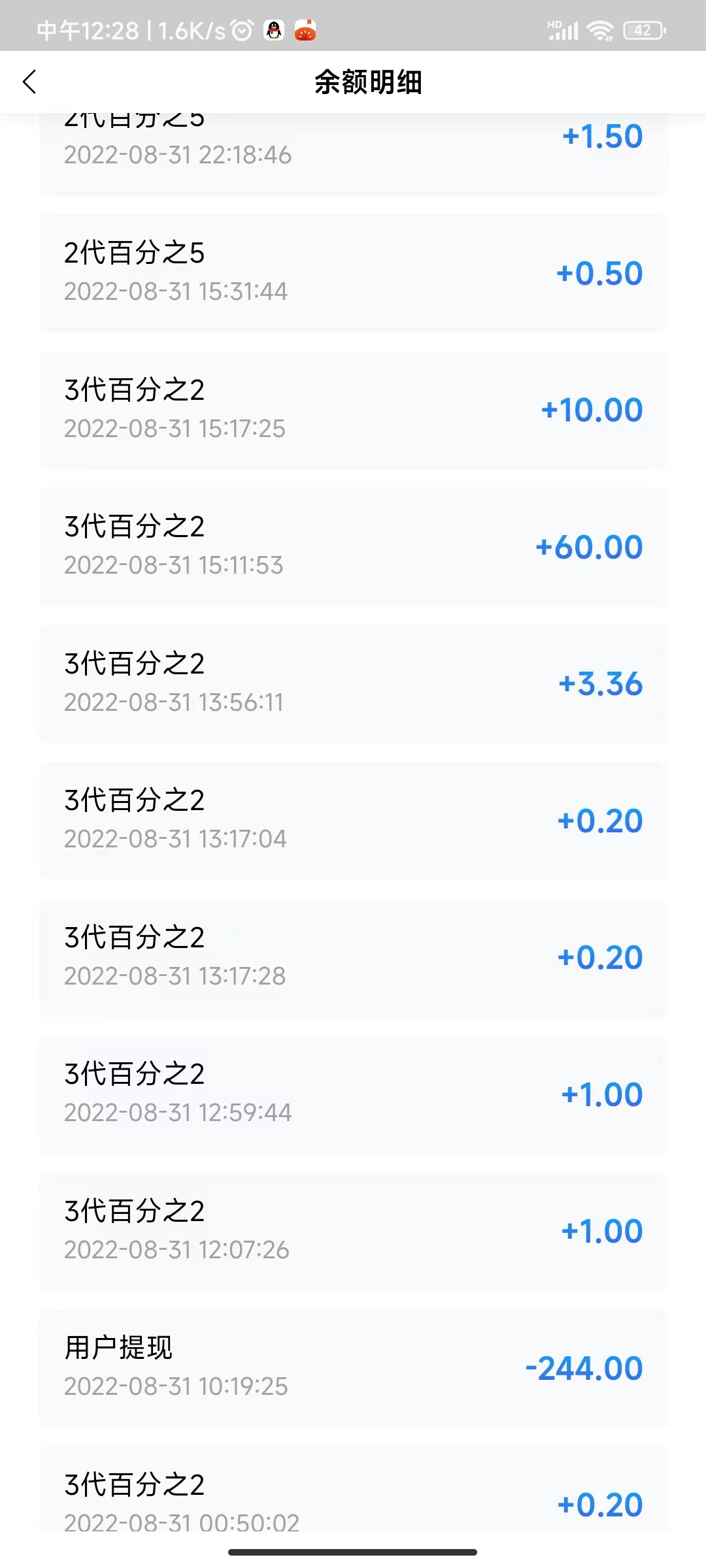Viewport: 706px width, 1568px height.
Task: Open the +3.36 transaction at 13:56:11
Action: pos(353,684)
